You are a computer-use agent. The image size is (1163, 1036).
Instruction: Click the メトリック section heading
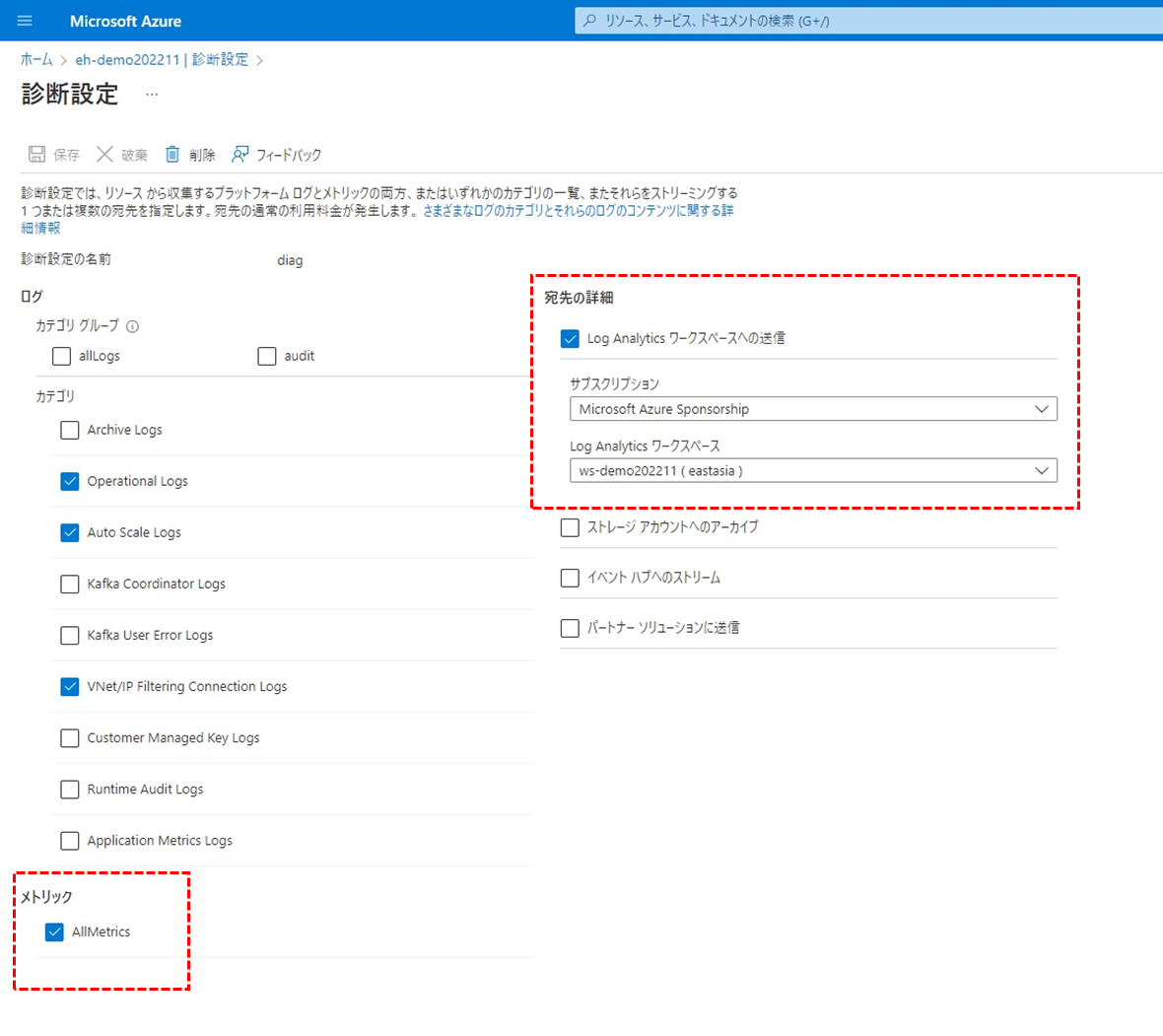click(46, 897)
